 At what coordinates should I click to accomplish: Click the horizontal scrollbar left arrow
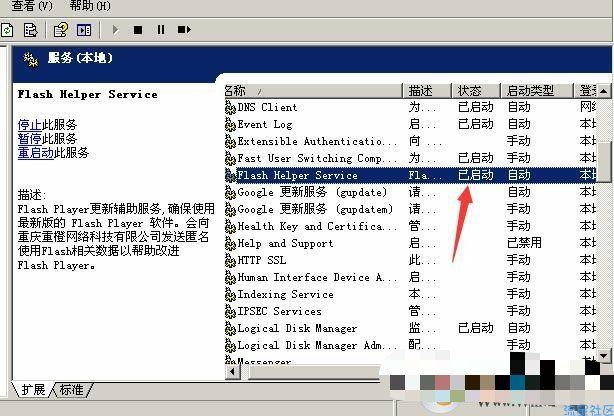coord(233,371)
